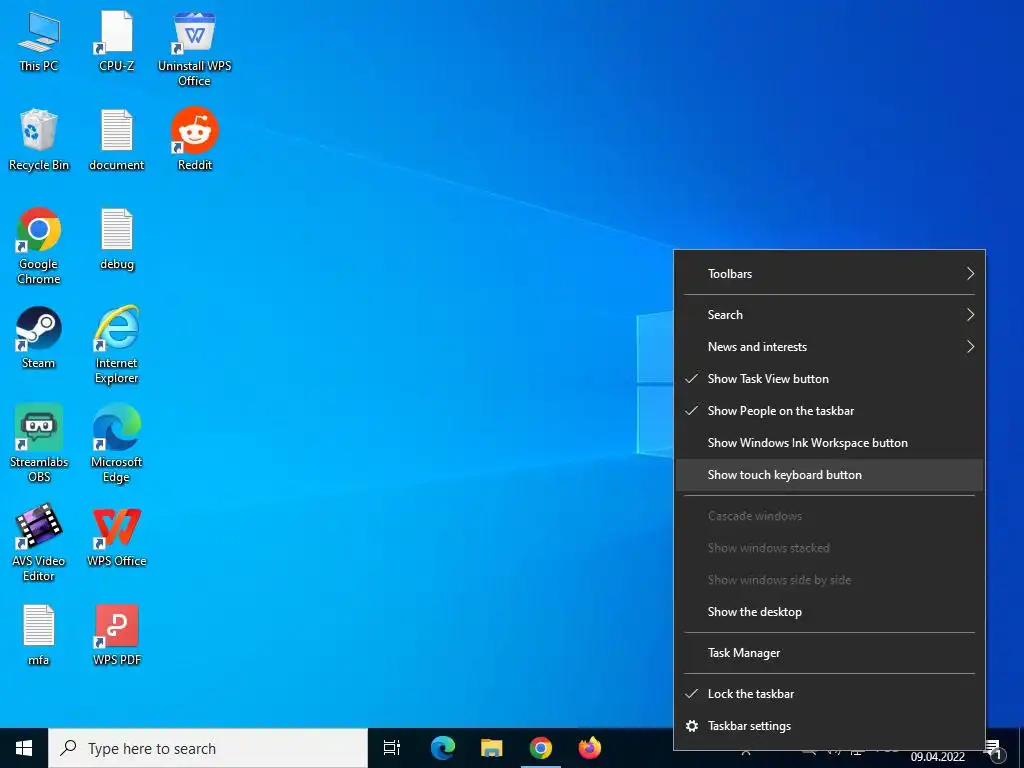Open the Windows Start menu

(x=24, y=748)
